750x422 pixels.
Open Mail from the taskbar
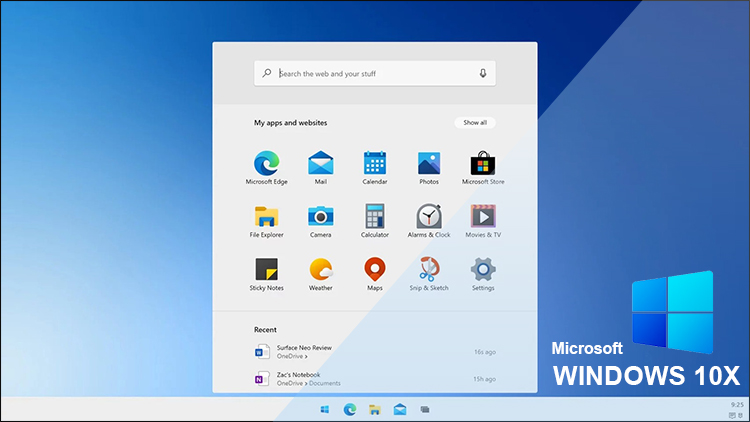tap(400, 410)
